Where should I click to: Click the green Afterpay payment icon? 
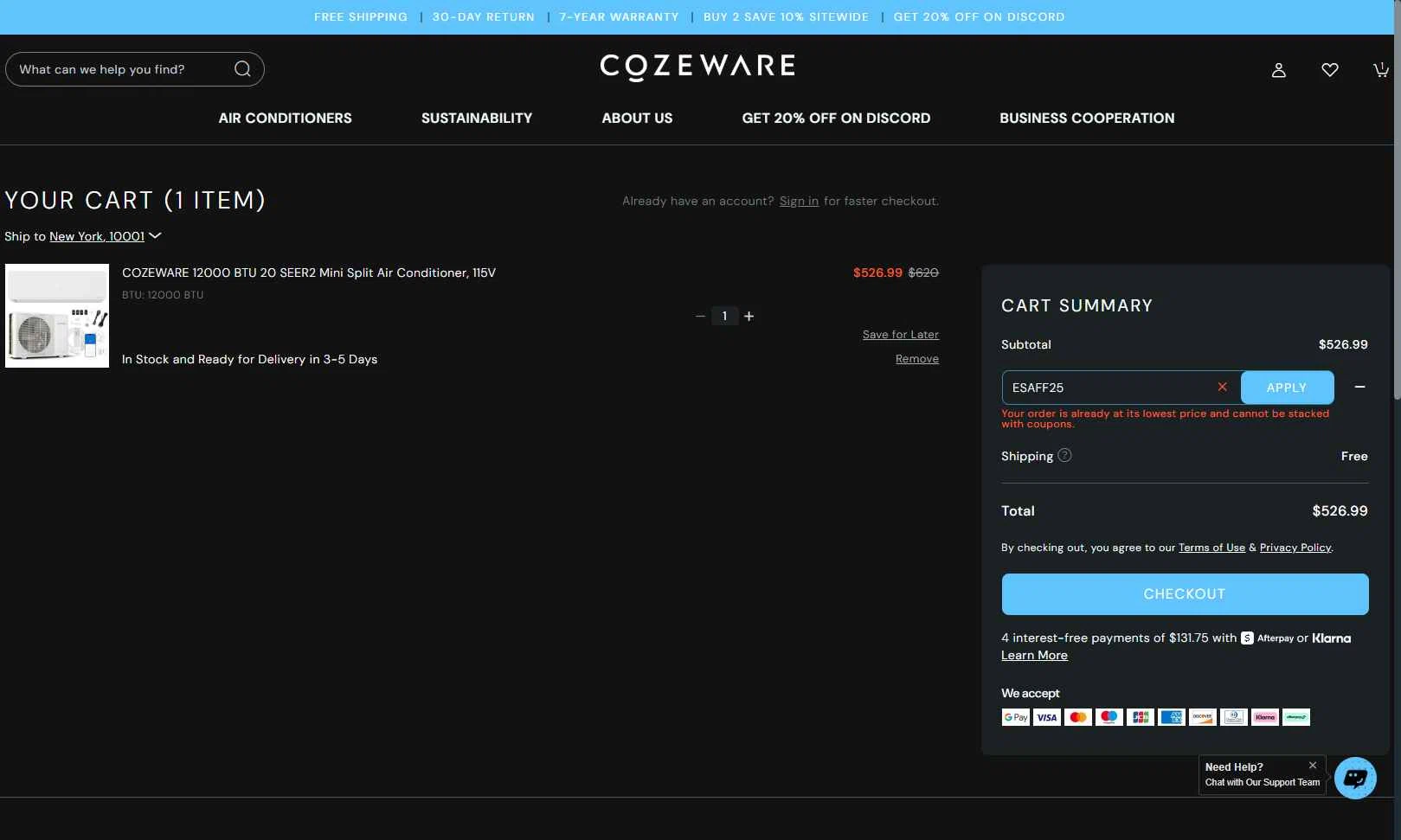1296,717
